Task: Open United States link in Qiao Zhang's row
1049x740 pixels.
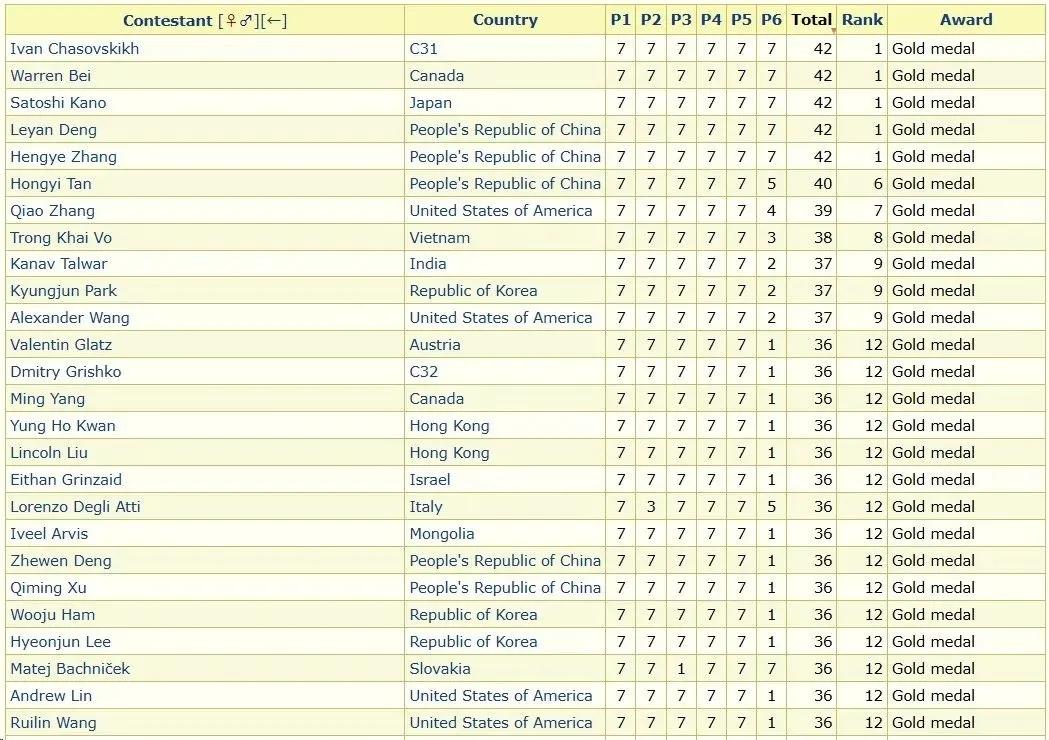Action: [x=501, y=211]
